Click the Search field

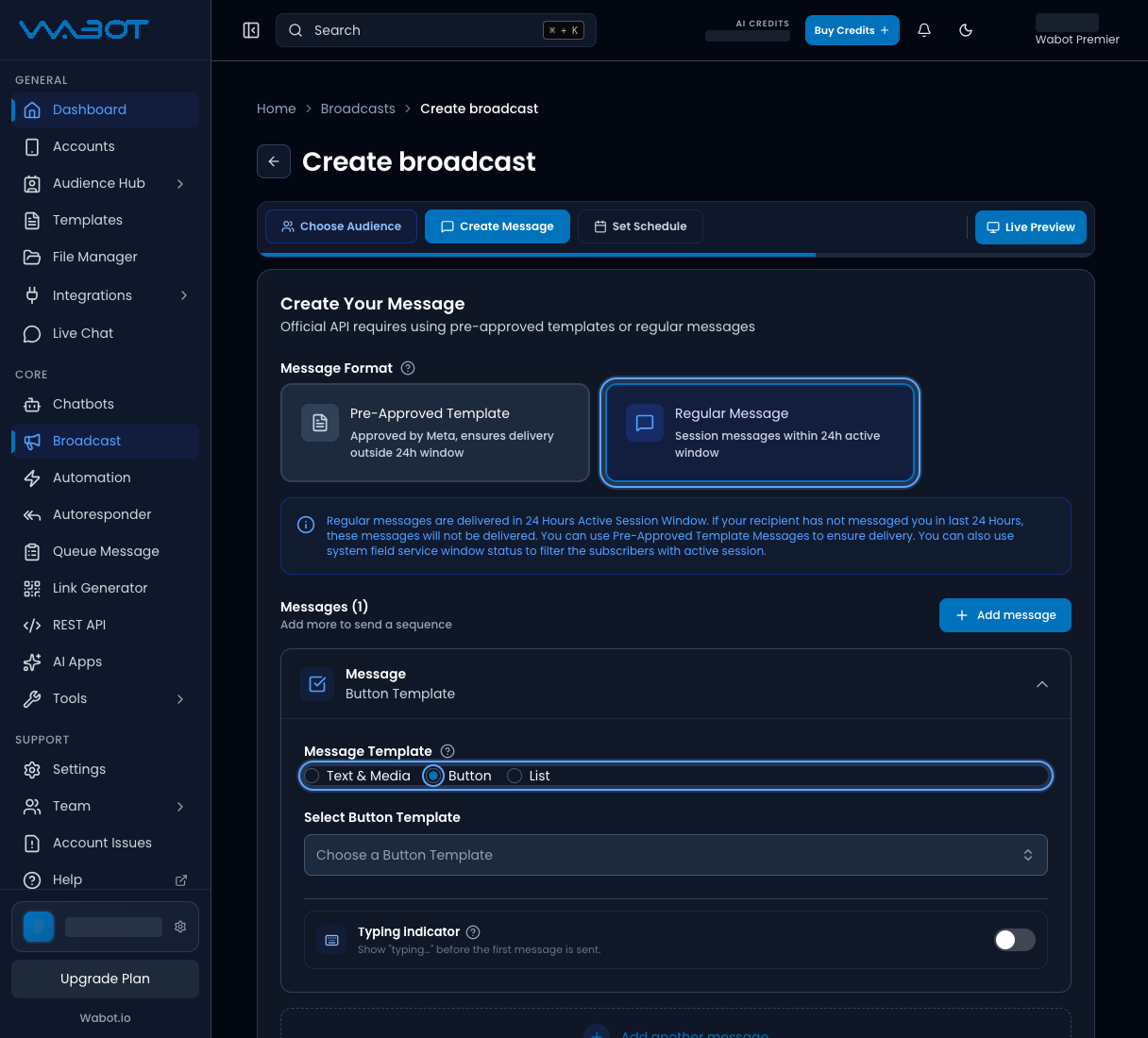click(436, 30)
